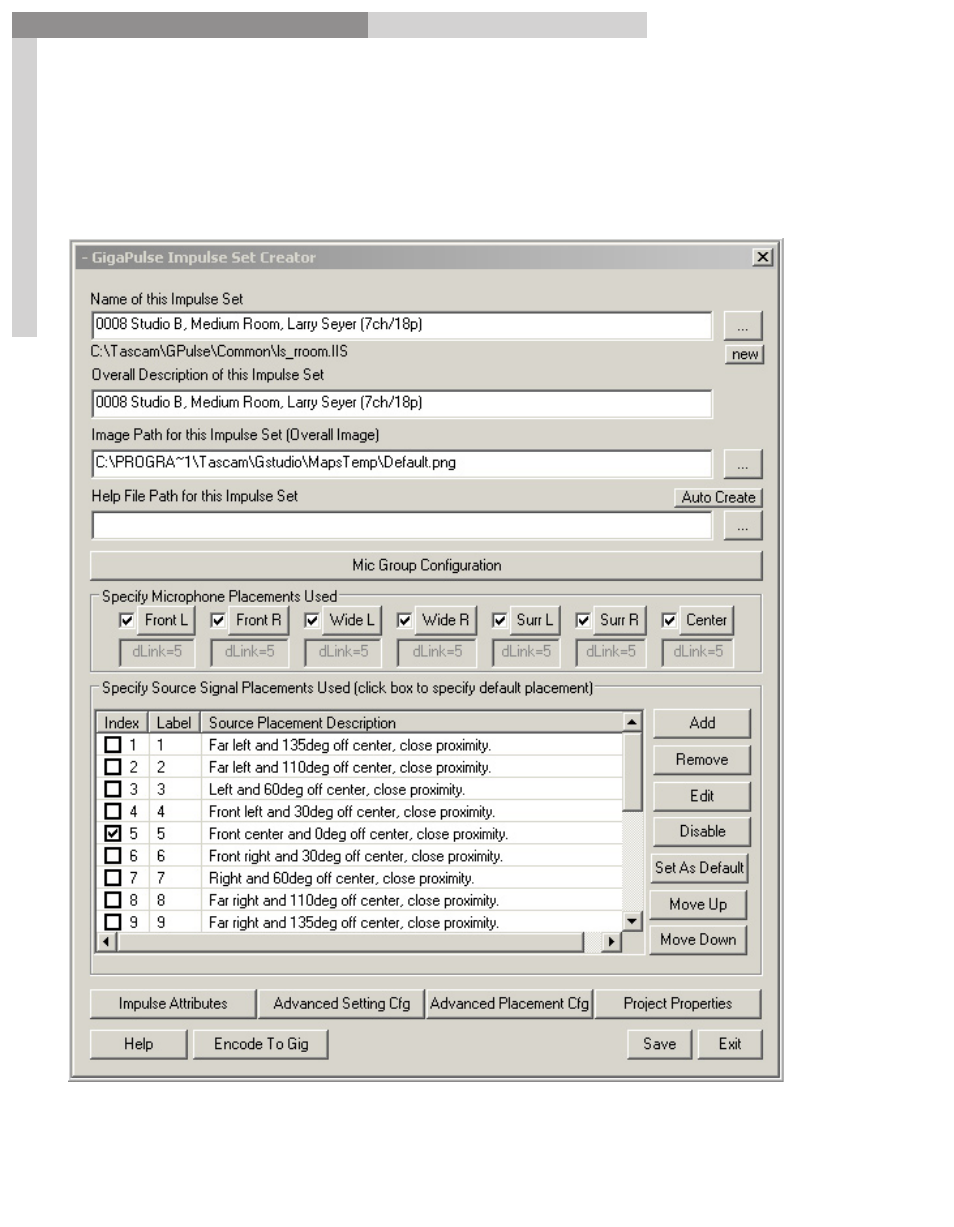Click the Image Path input field
The image size is (954, 1227).
401,464
